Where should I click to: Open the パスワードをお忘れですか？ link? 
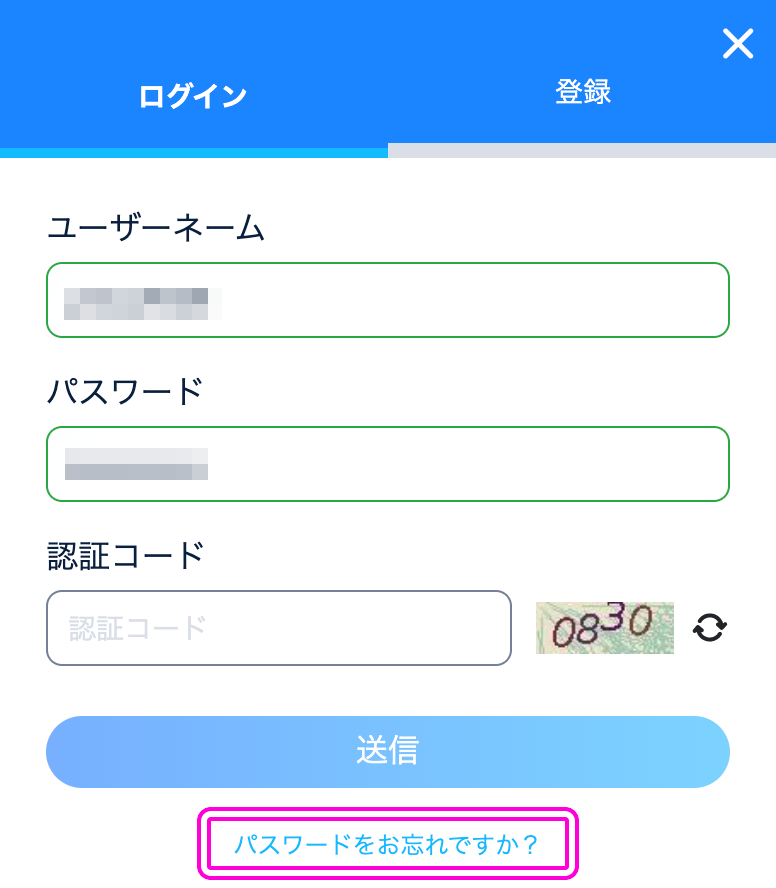[388, 844]
